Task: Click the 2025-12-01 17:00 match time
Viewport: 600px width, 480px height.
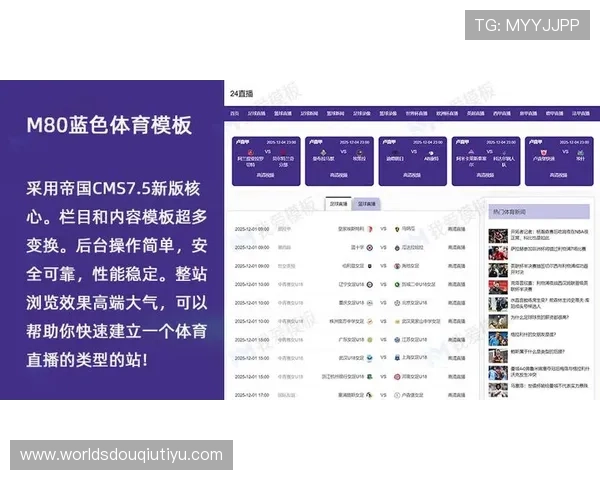Action: click(x=252, y=395)
